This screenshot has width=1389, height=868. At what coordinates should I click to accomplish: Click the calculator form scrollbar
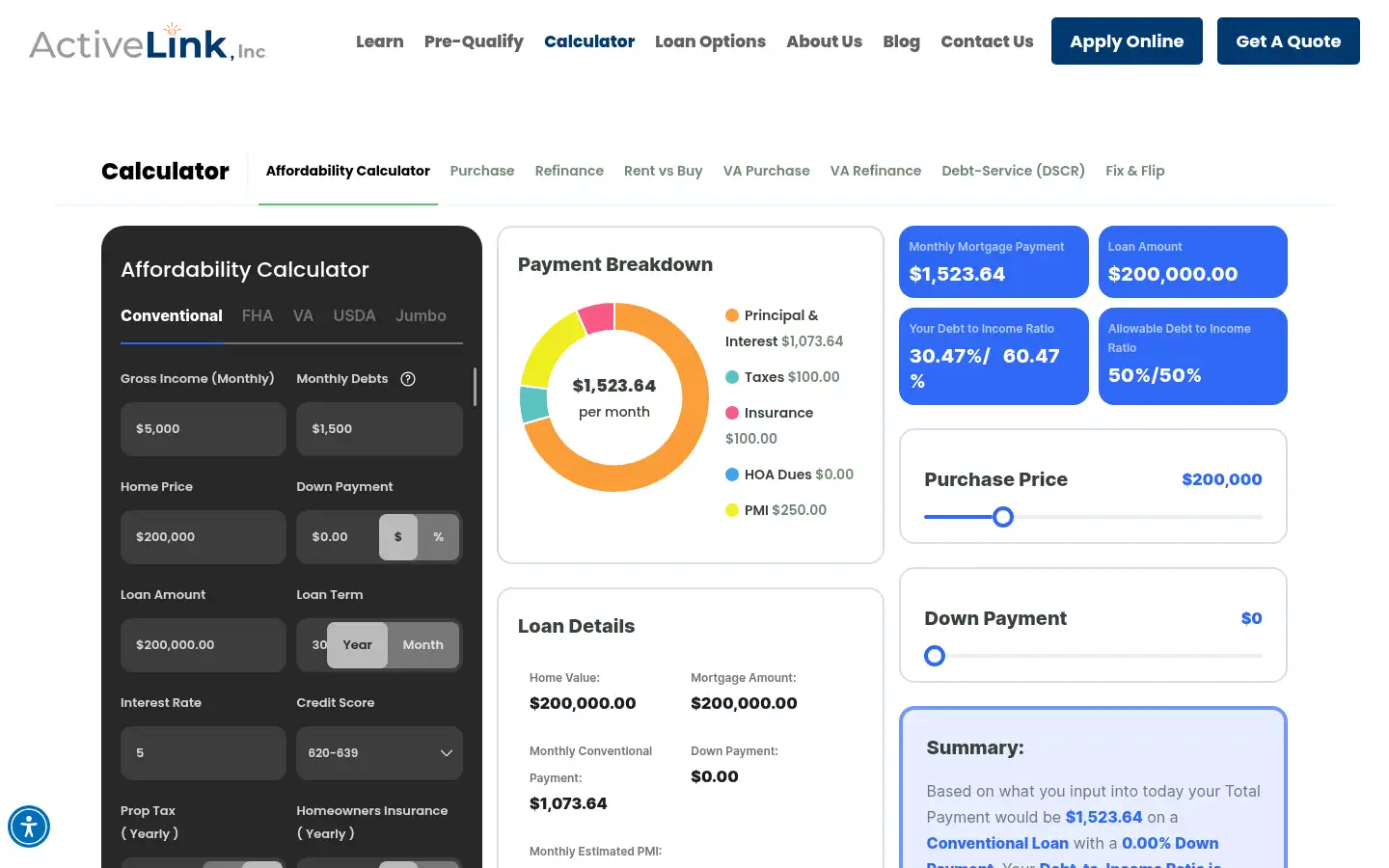pyautogui.click(x=475, y=387)
